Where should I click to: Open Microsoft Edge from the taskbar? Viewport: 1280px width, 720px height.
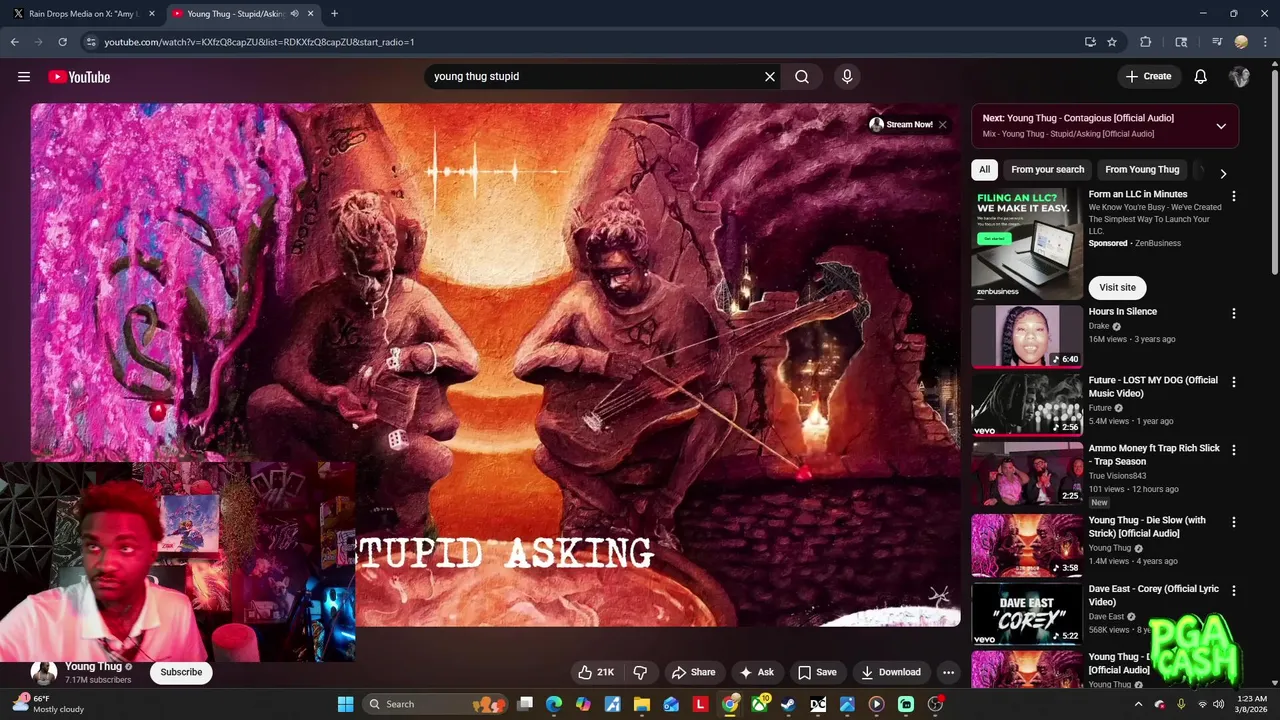coord(554,704)
